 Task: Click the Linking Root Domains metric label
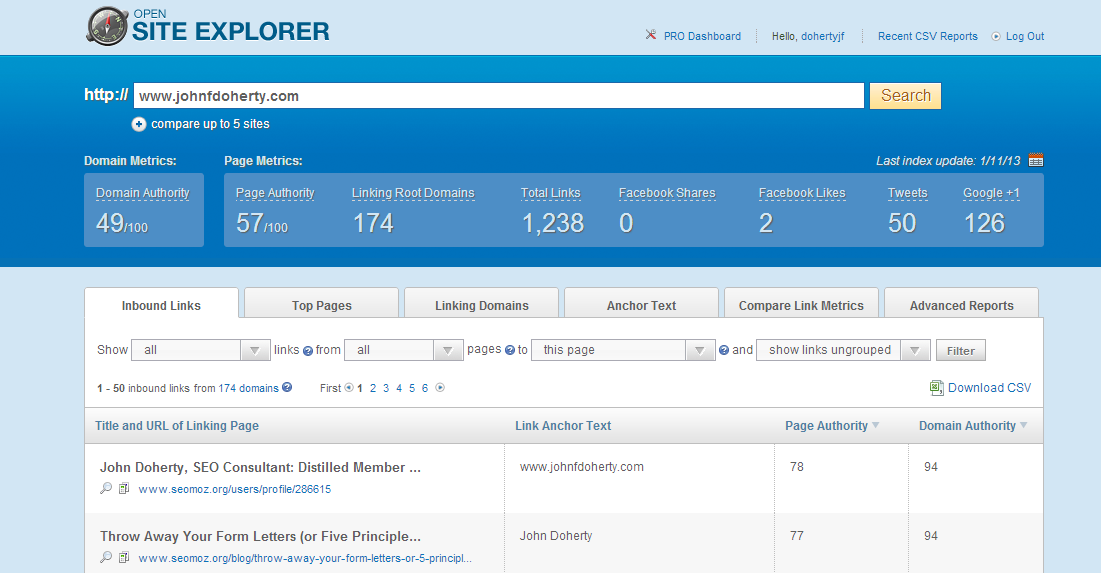[x=413, y=193]
